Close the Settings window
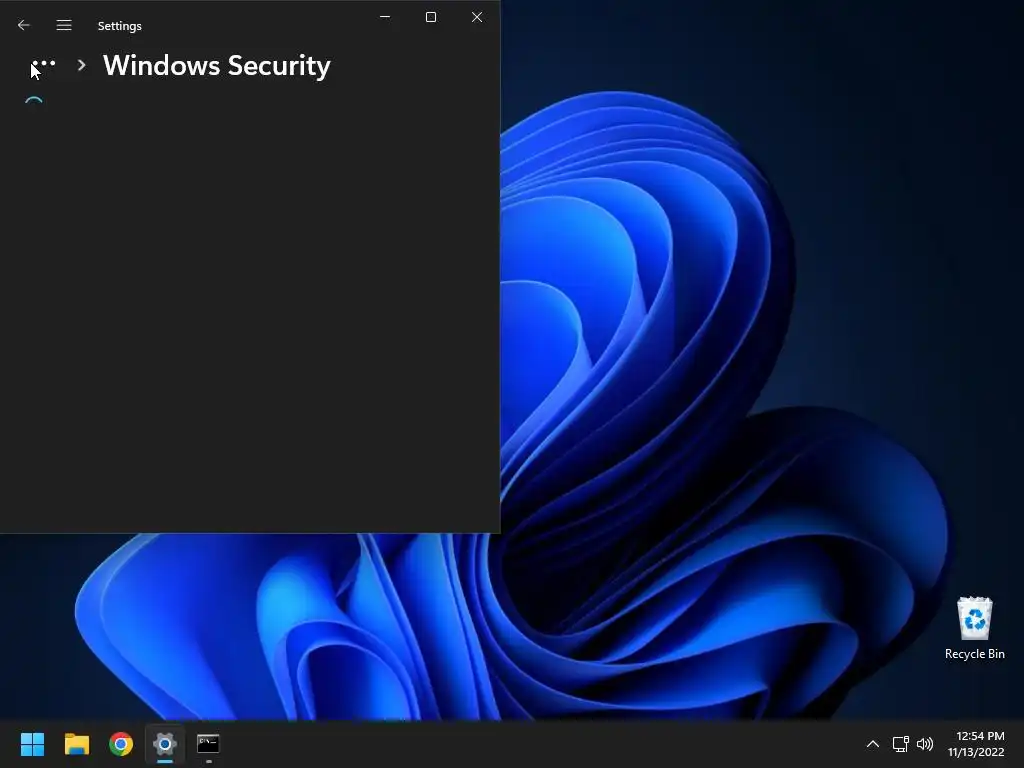The width and height of the screenshot is (1024, 768). [x=477, y=17]
